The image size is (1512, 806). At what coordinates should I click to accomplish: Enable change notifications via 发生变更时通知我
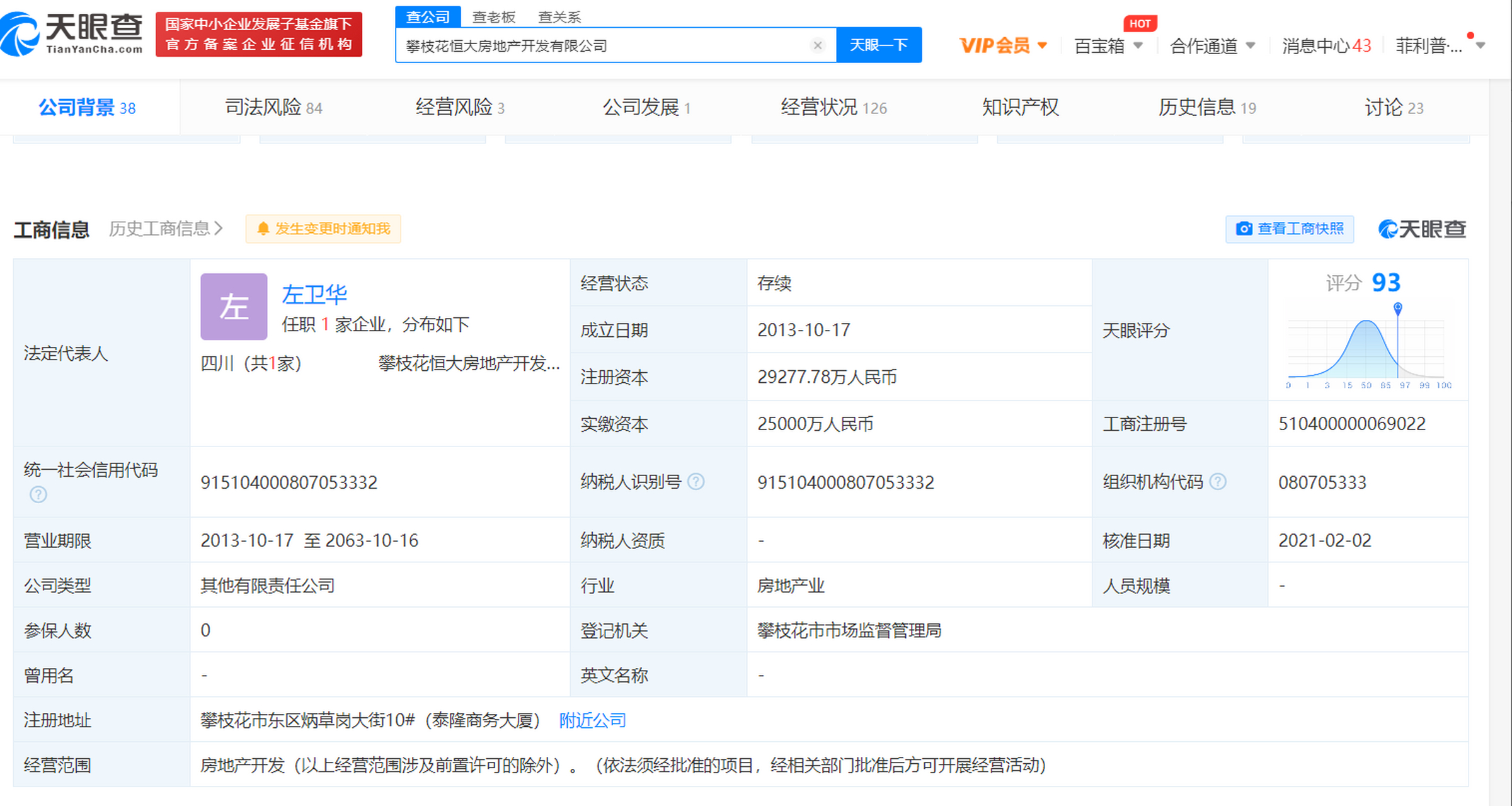point(323,229)
